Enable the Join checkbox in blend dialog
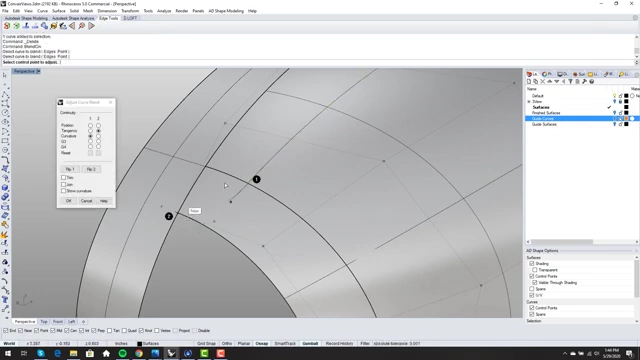This screenshot has width=640, height=360. (x=63, y=184)
